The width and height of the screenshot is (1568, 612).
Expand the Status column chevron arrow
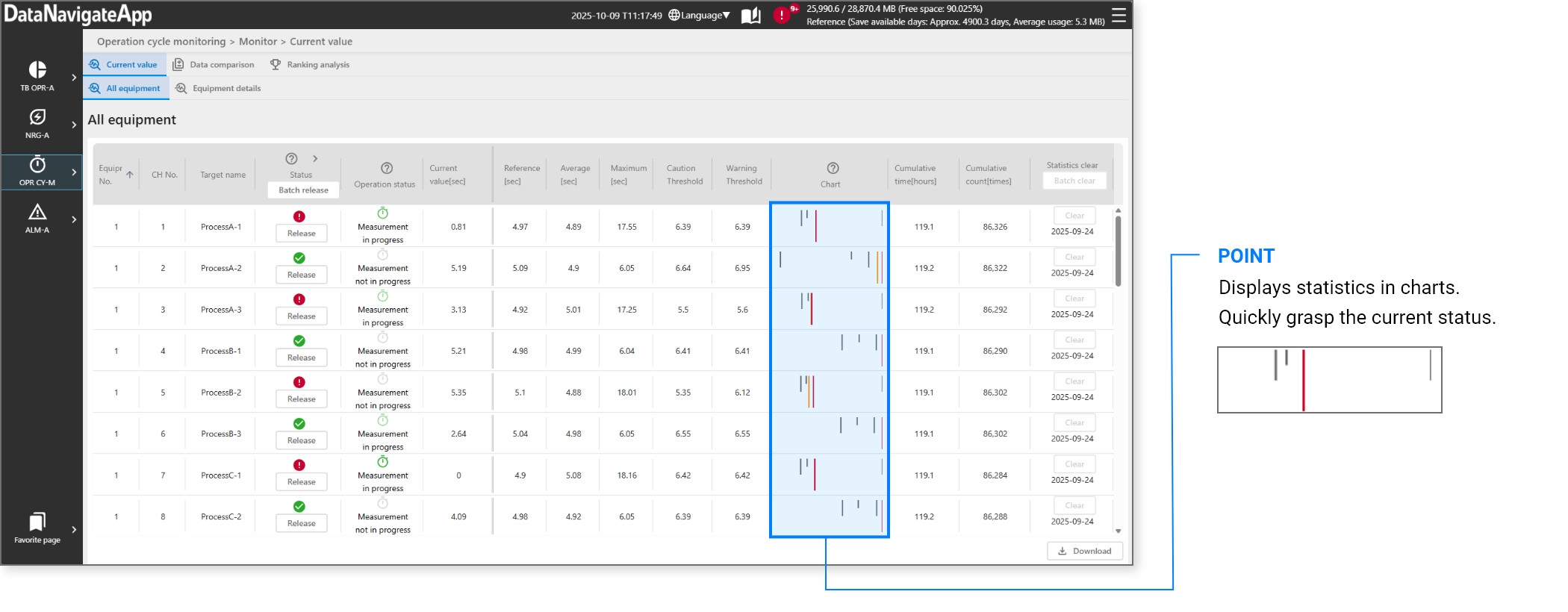315,159
